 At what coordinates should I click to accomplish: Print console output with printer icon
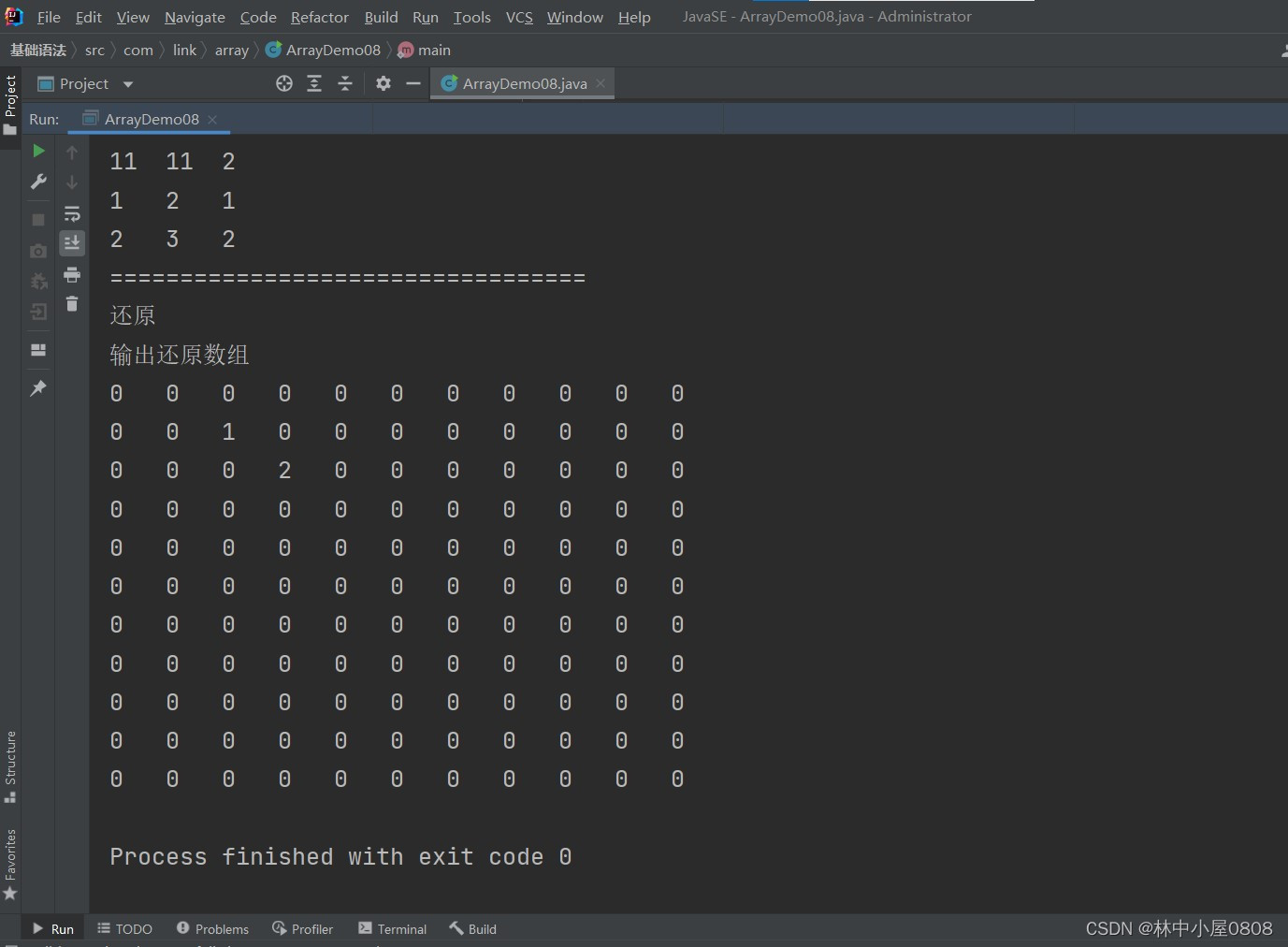pyautogui.click(x=72, y=274)
